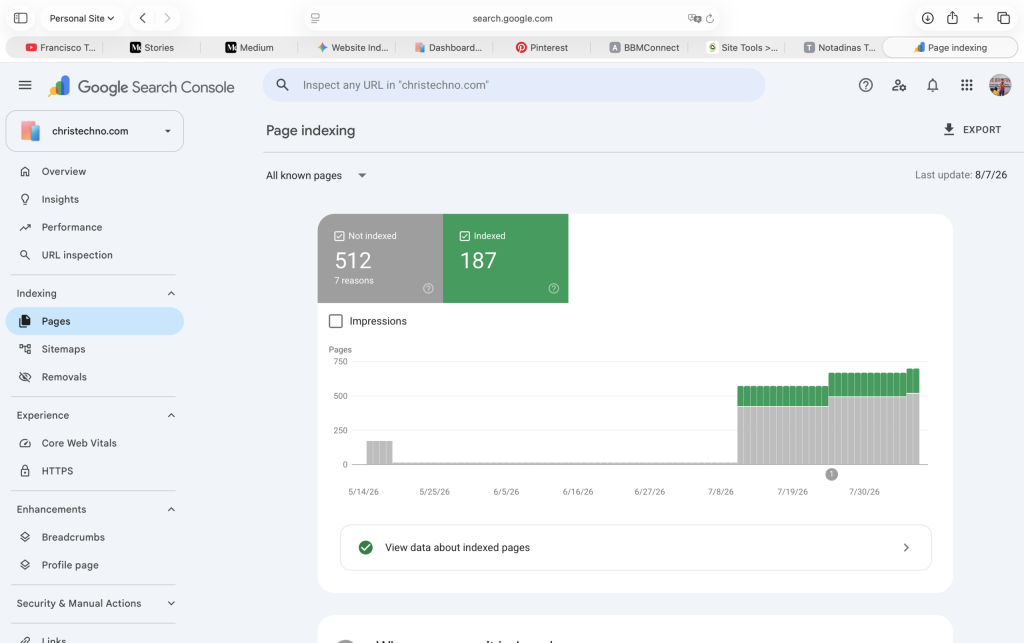Click the reader page icon in address bar

(x=315, y=18)
